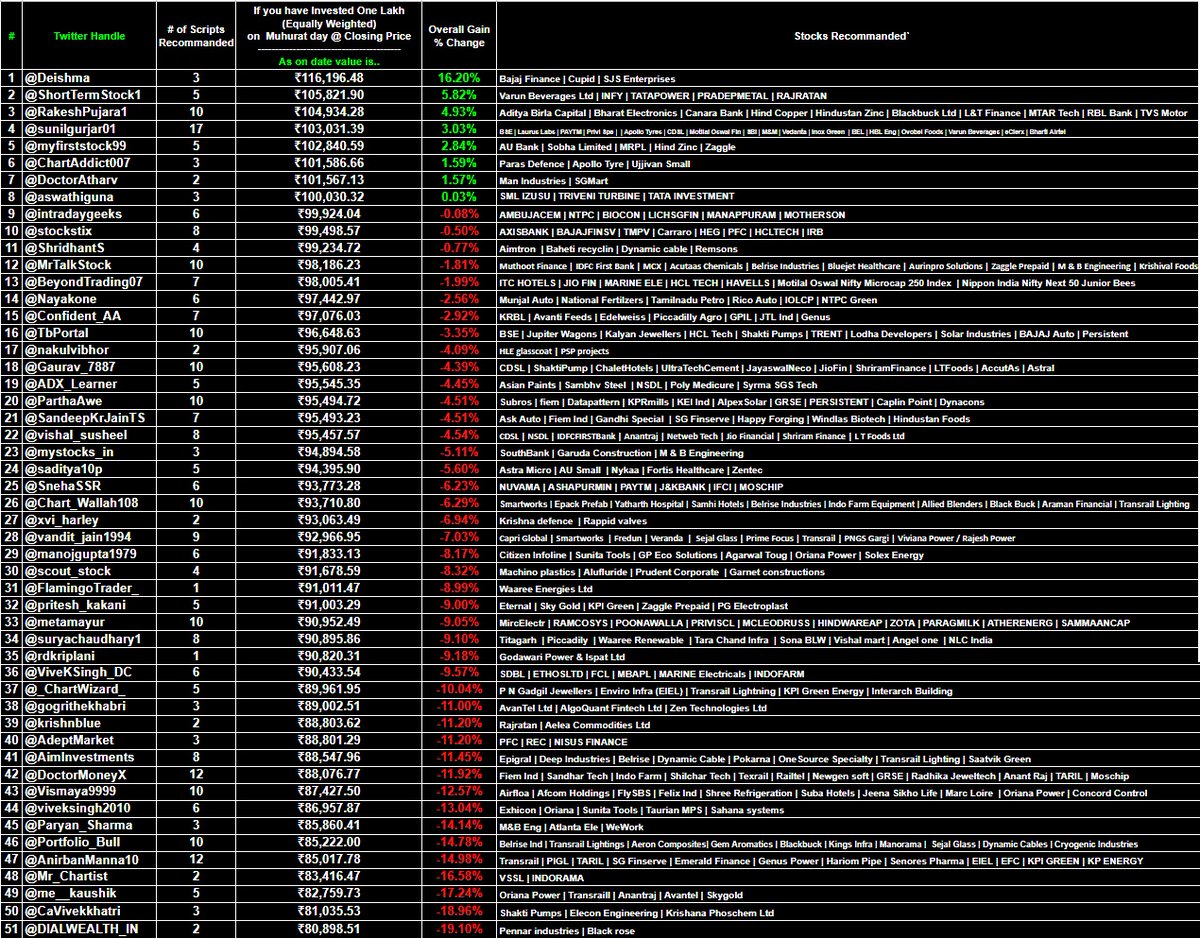The width and height of the screenshot is (1200, 938).
Task: Select the -19.10% change cell
Action: pos(459,929)
